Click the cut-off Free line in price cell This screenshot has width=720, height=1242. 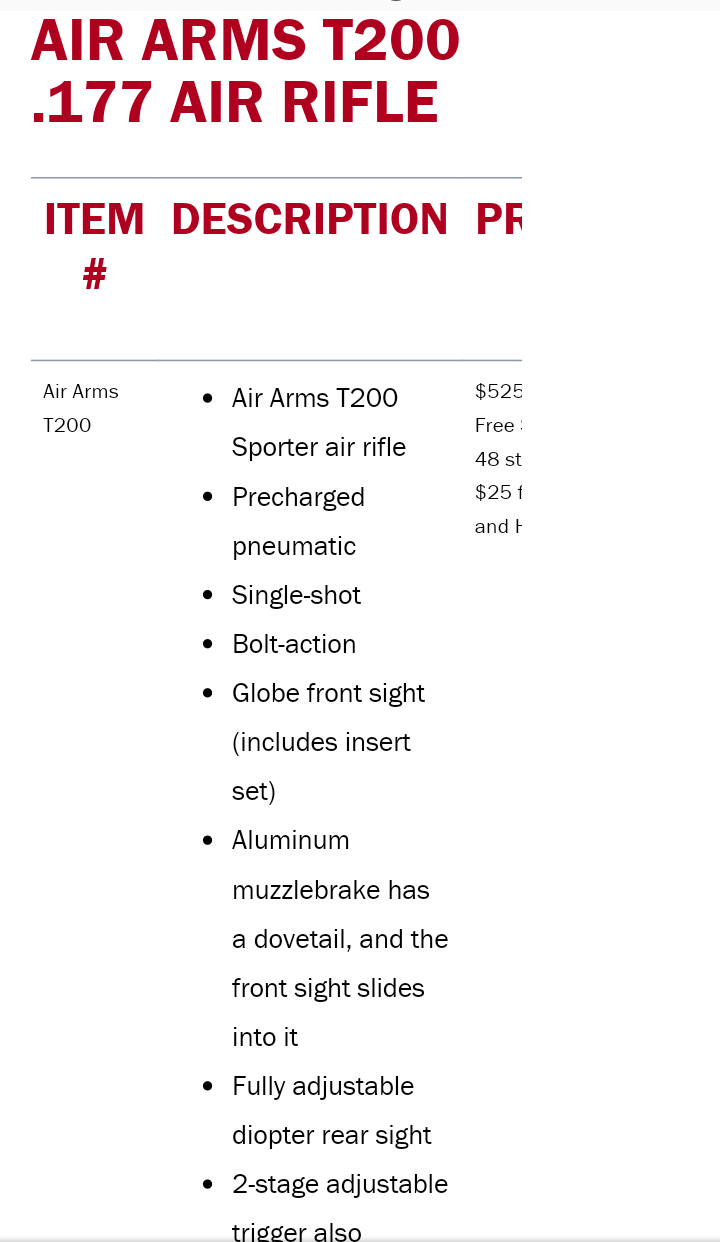498,425
